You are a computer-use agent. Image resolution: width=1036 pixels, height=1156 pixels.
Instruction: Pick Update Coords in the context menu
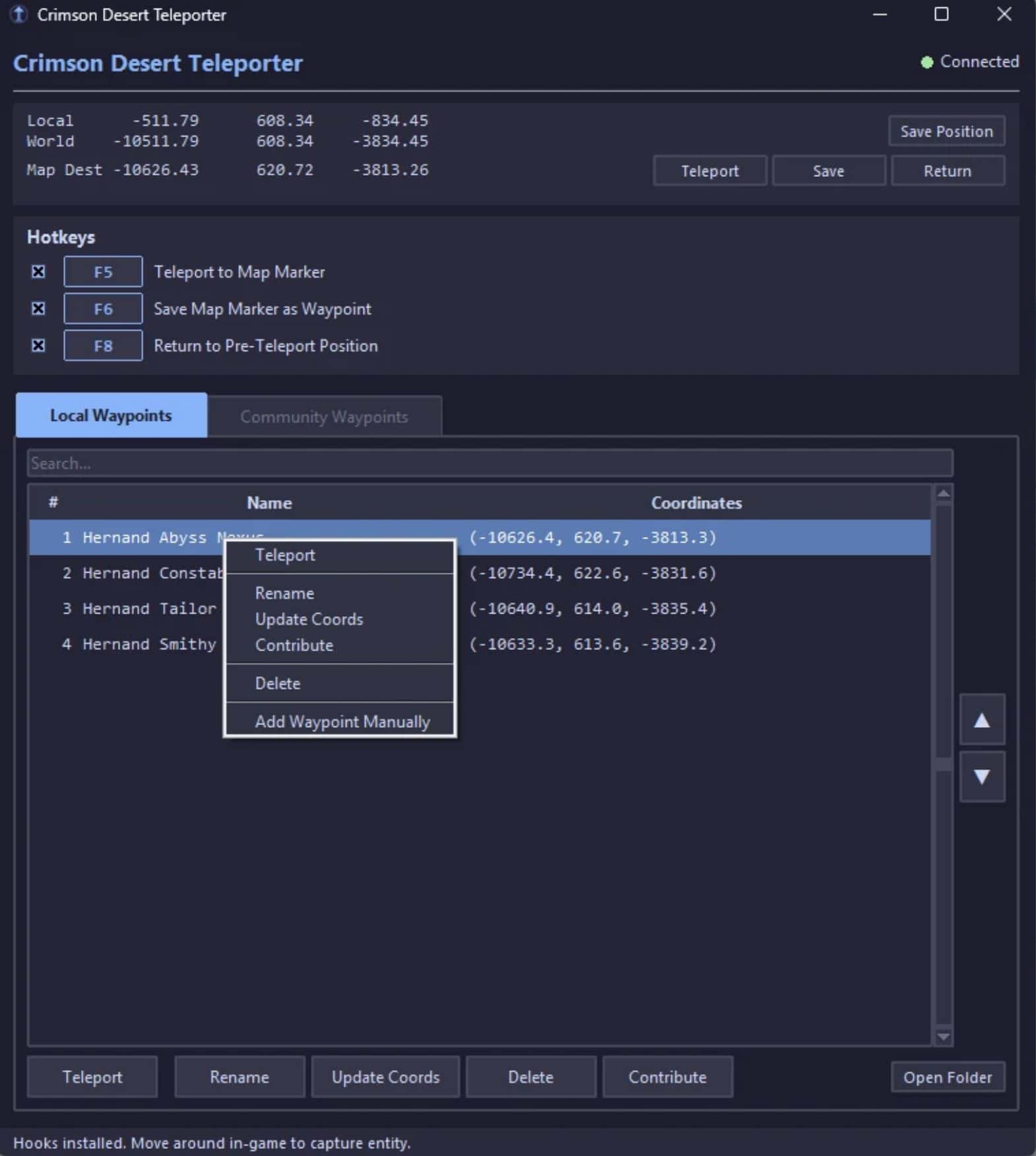coord(309,620)
